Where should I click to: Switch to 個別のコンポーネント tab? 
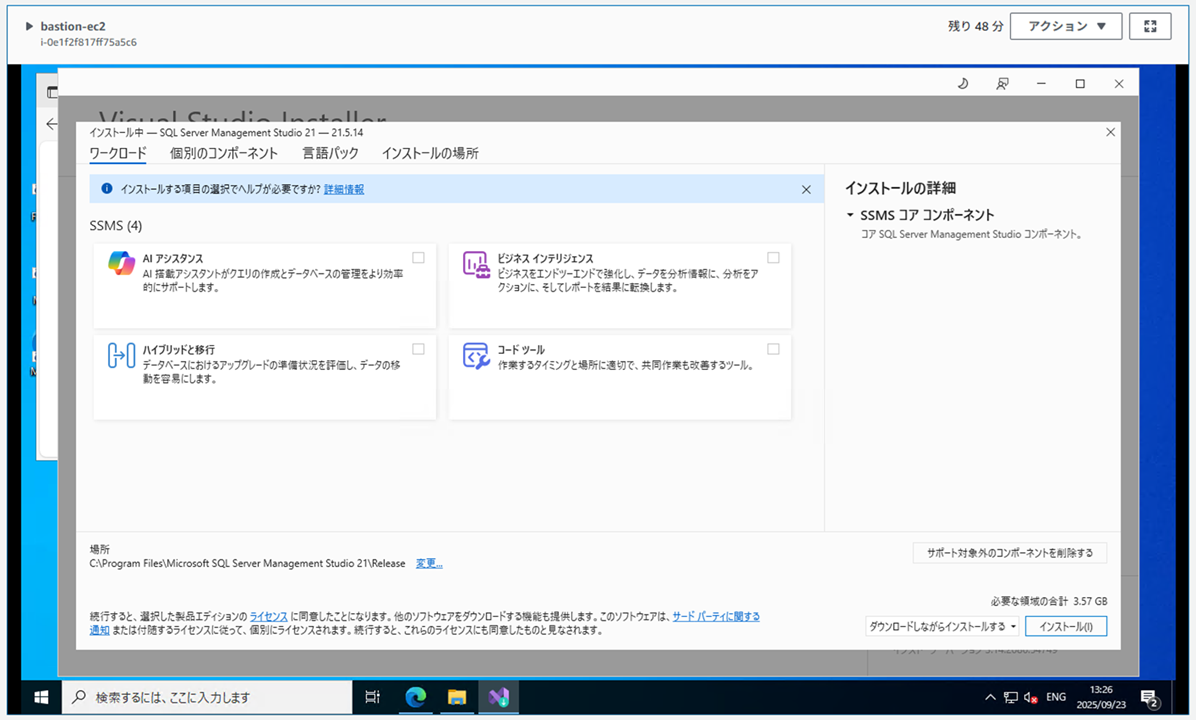click(x=223, y=153)
